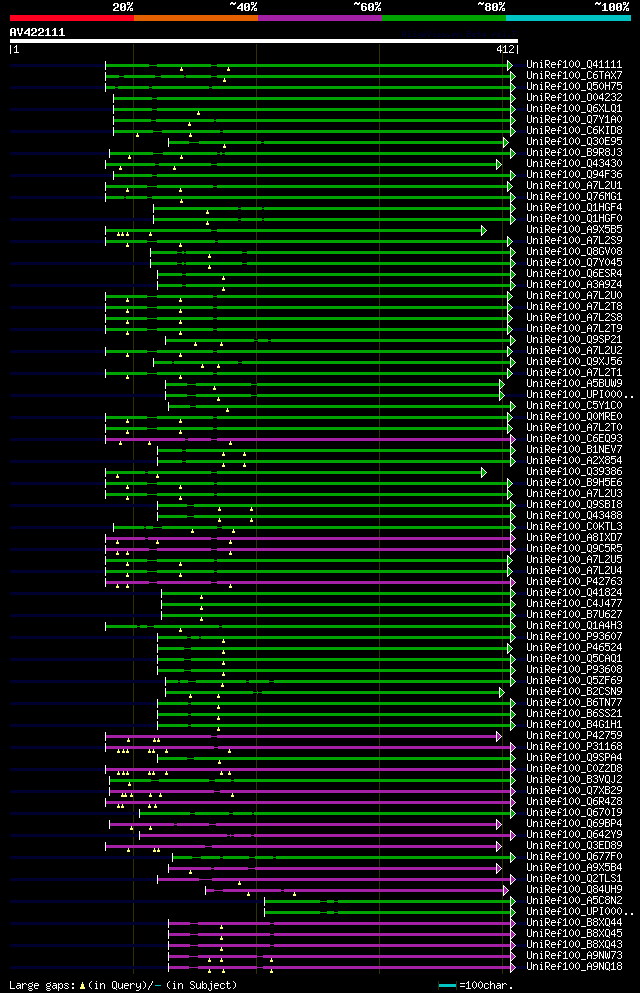Choose the UniRef100_A9X5B5 entry
The width and height of the screenshot is (640, 993).
pyautogui.click(x=574, y=229)
